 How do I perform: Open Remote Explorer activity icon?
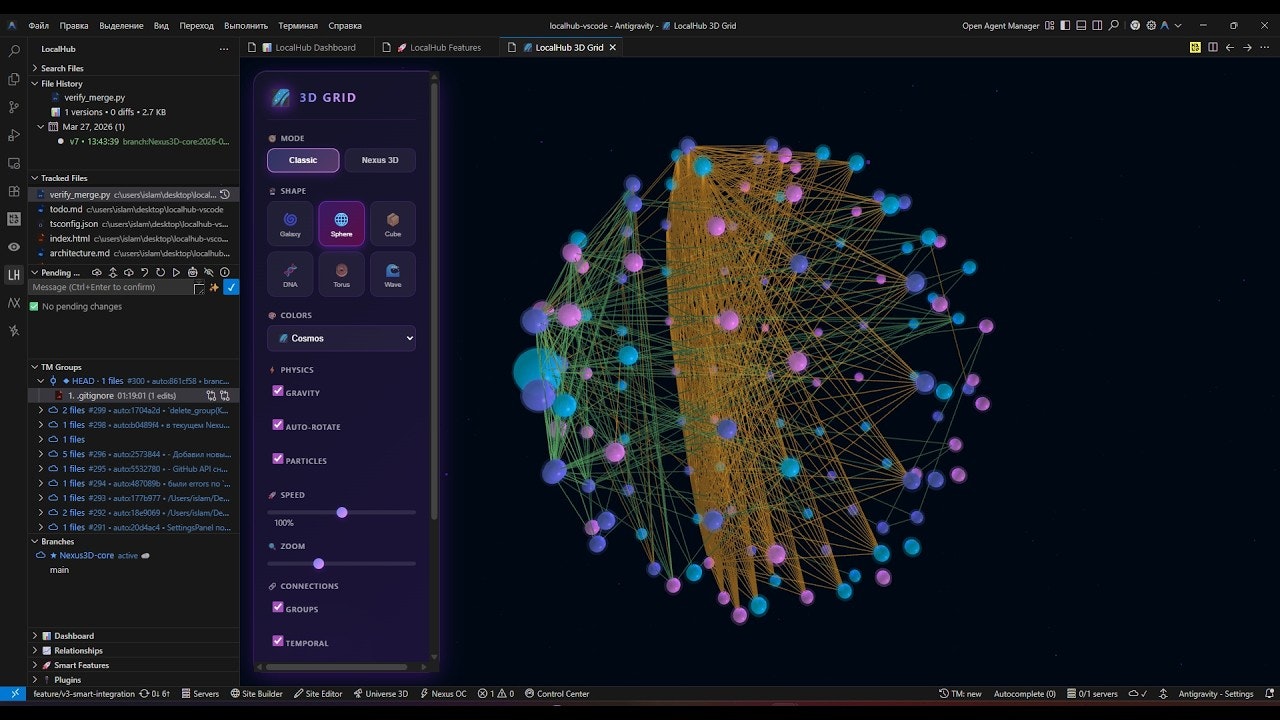14,162
